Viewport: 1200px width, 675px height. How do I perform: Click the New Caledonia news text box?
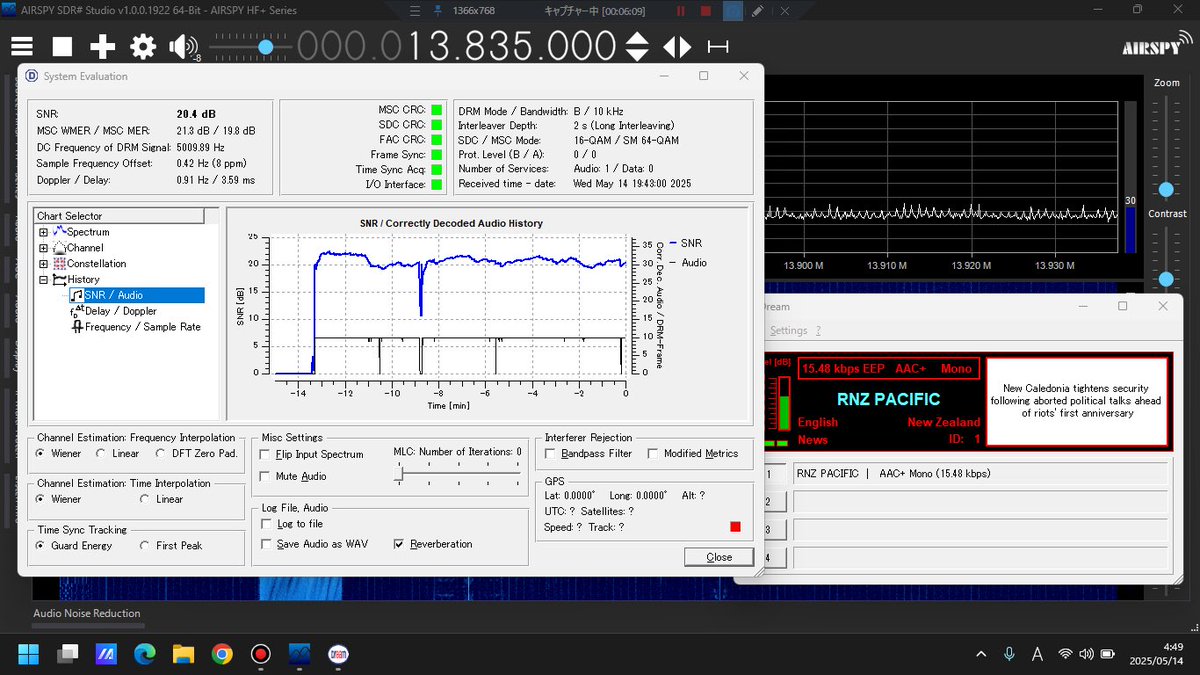pyautogui.click(x=1077, y=401)
